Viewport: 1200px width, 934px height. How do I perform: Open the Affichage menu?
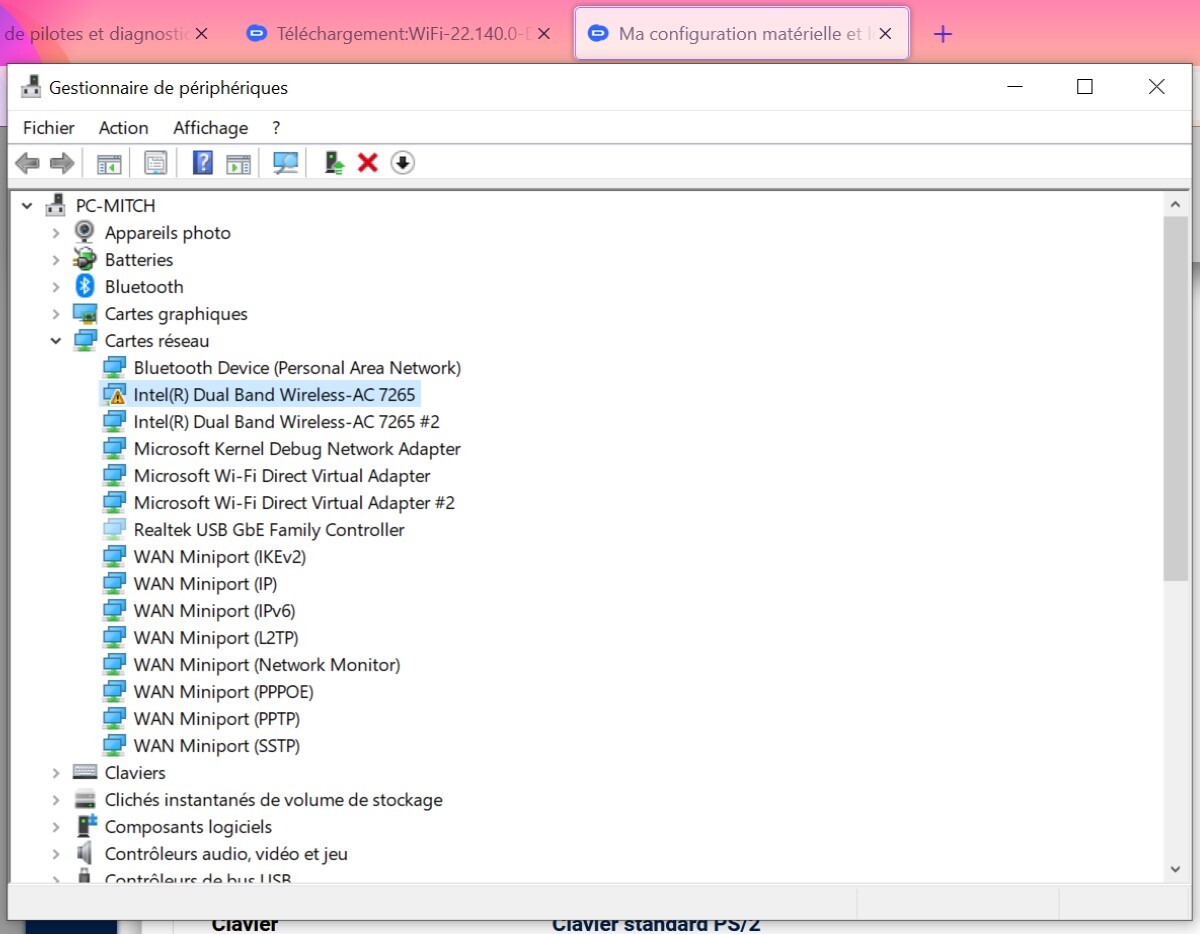coord(211,127)
